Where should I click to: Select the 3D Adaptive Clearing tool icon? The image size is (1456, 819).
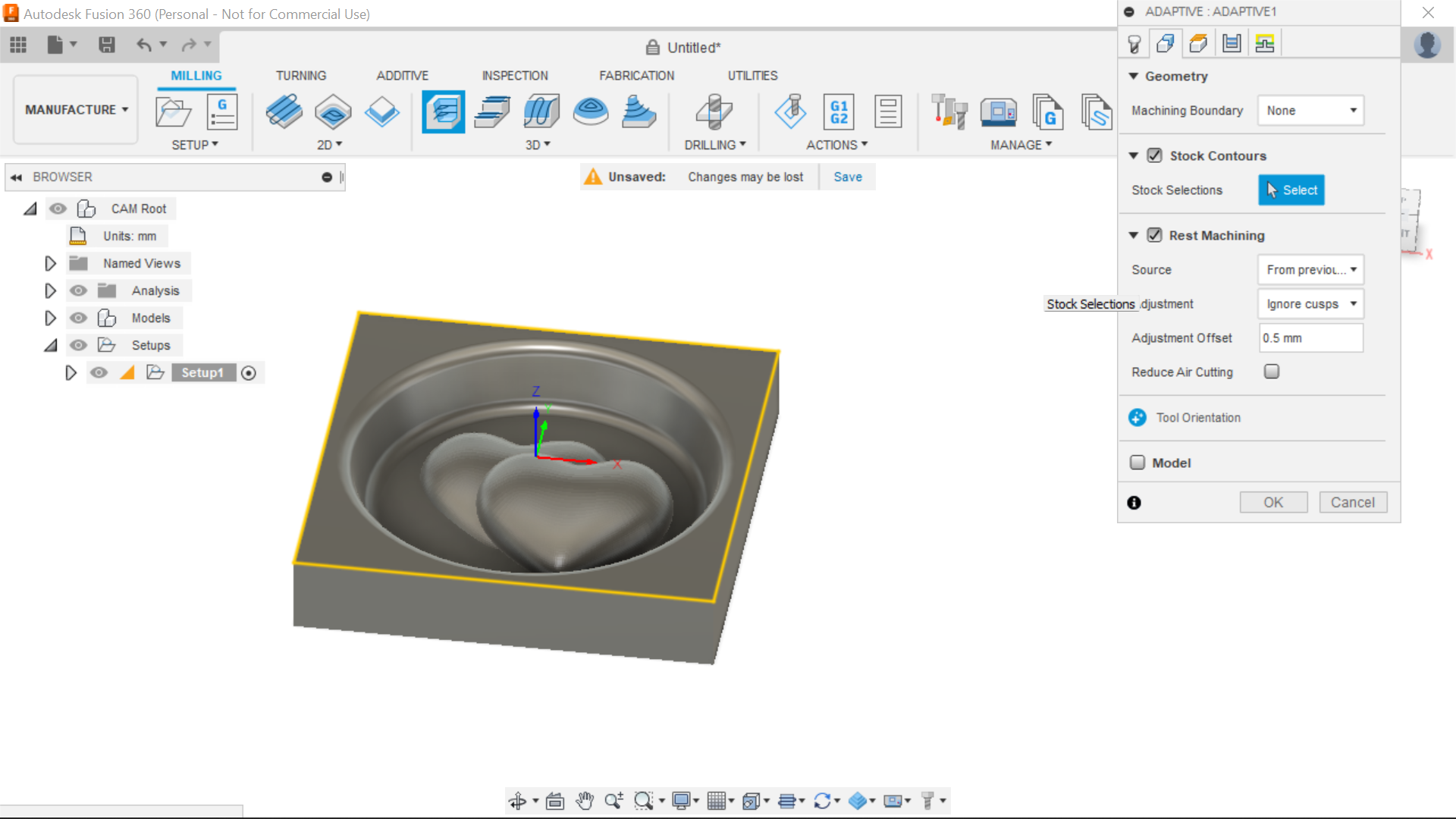pyautogui.click(x=444, y=112)
